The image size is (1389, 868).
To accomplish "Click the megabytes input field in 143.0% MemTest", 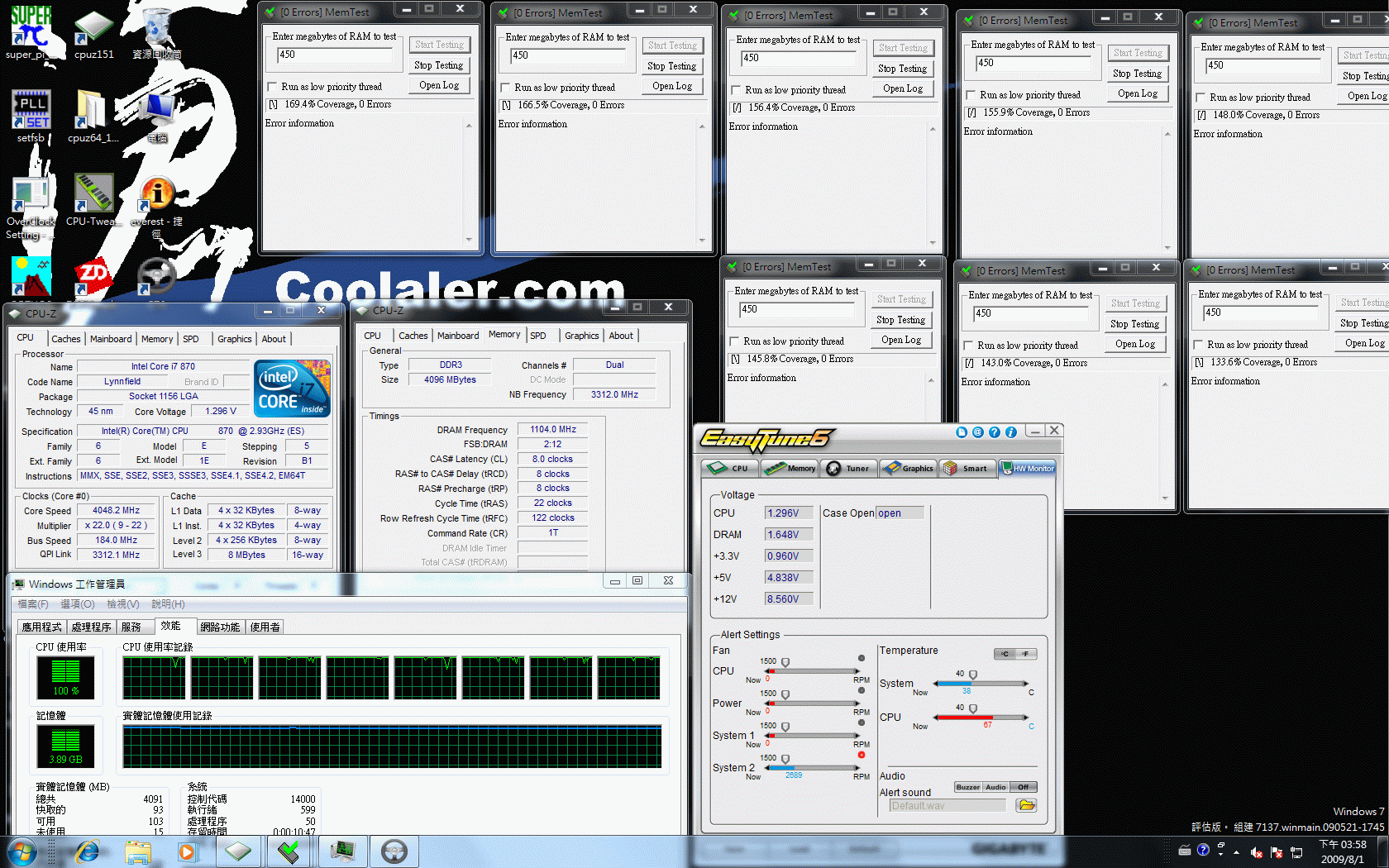I will pos(1028,313).
